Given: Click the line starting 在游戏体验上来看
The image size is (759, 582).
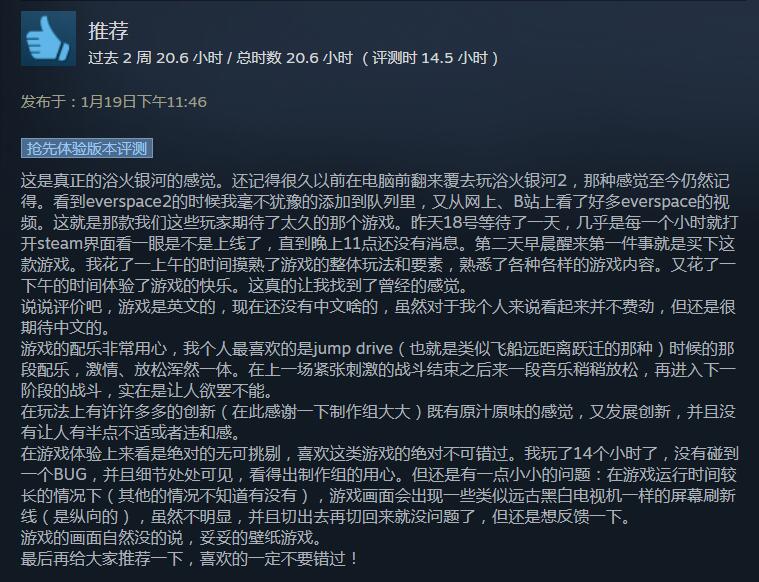Looking at the screenshot, I should [380, 454].
